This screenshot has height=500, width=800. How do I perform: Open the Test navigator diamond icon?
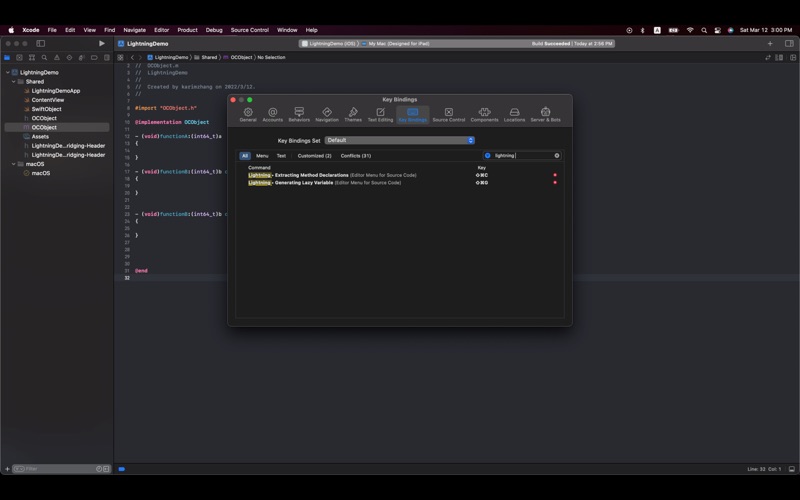pos(69,58)
